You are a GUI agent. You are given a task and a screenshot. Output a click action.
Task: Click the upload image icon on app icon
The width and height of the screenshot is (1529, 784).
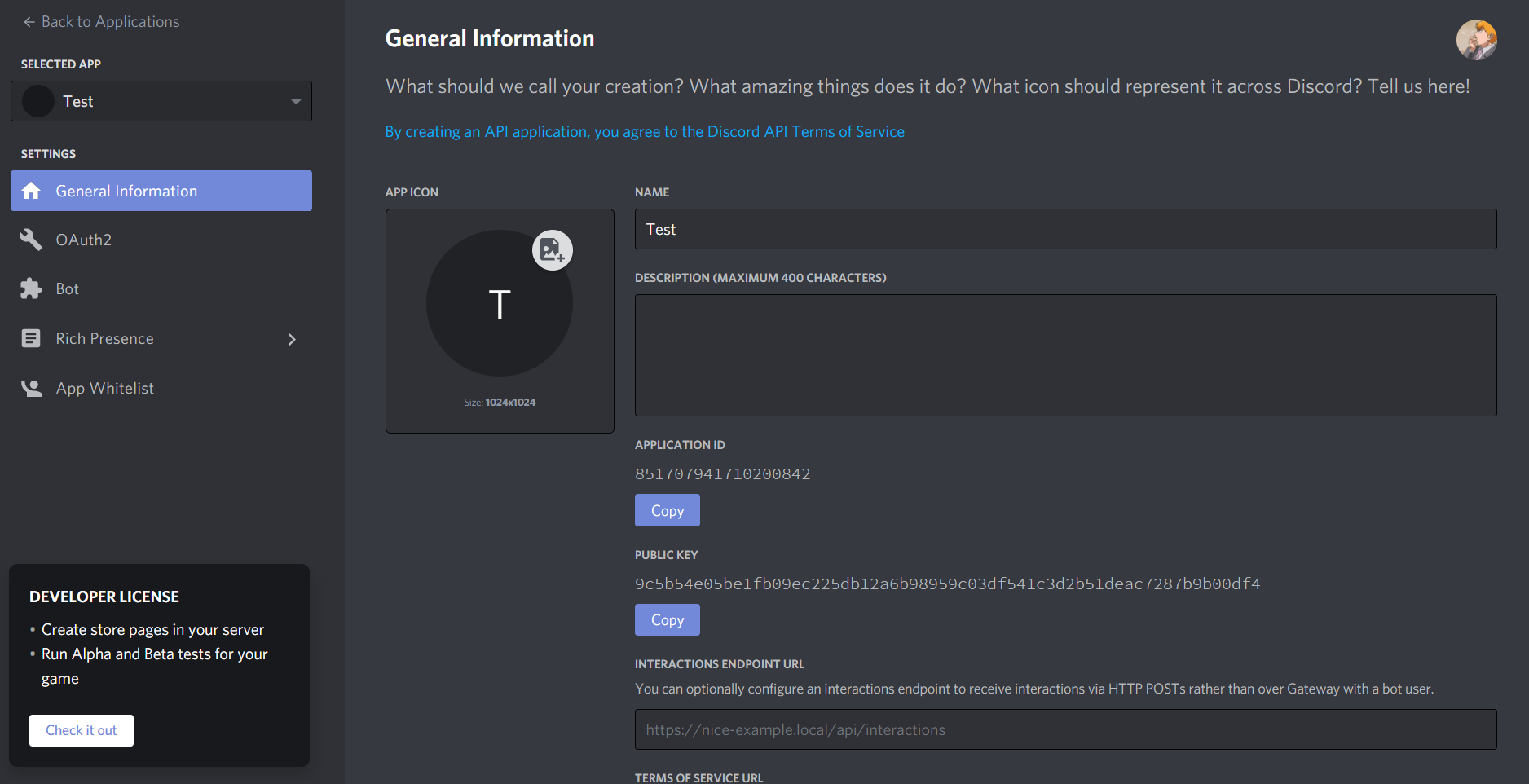[x=553, y=250]
